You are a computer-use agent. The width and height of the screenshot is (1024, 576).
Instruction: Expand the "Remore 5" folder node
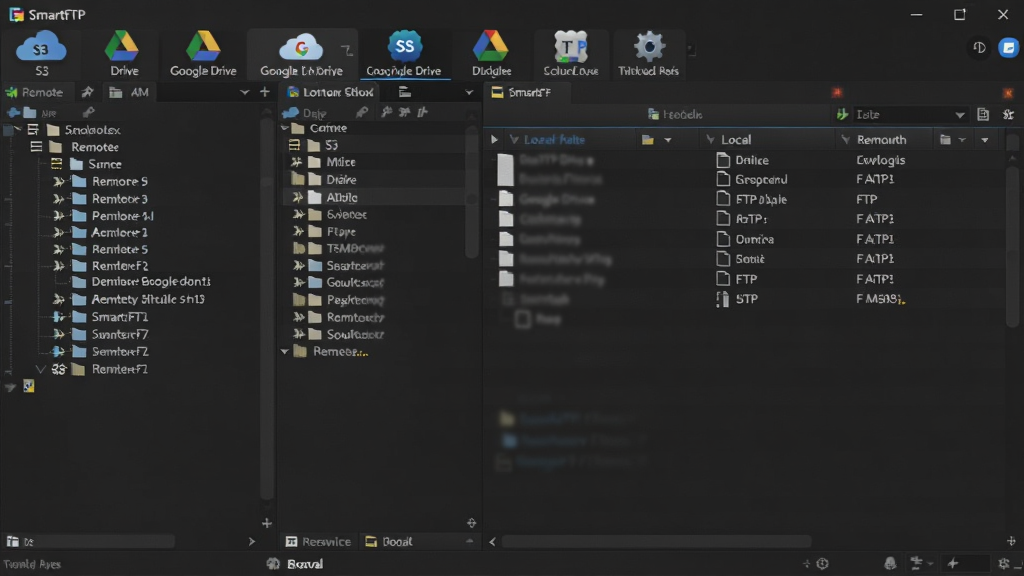tap(59, 181)
